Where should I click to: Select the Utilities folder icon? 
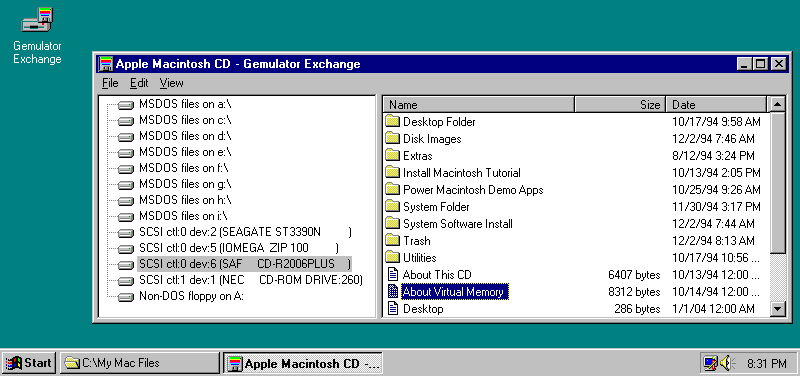[x=392, y=257]
